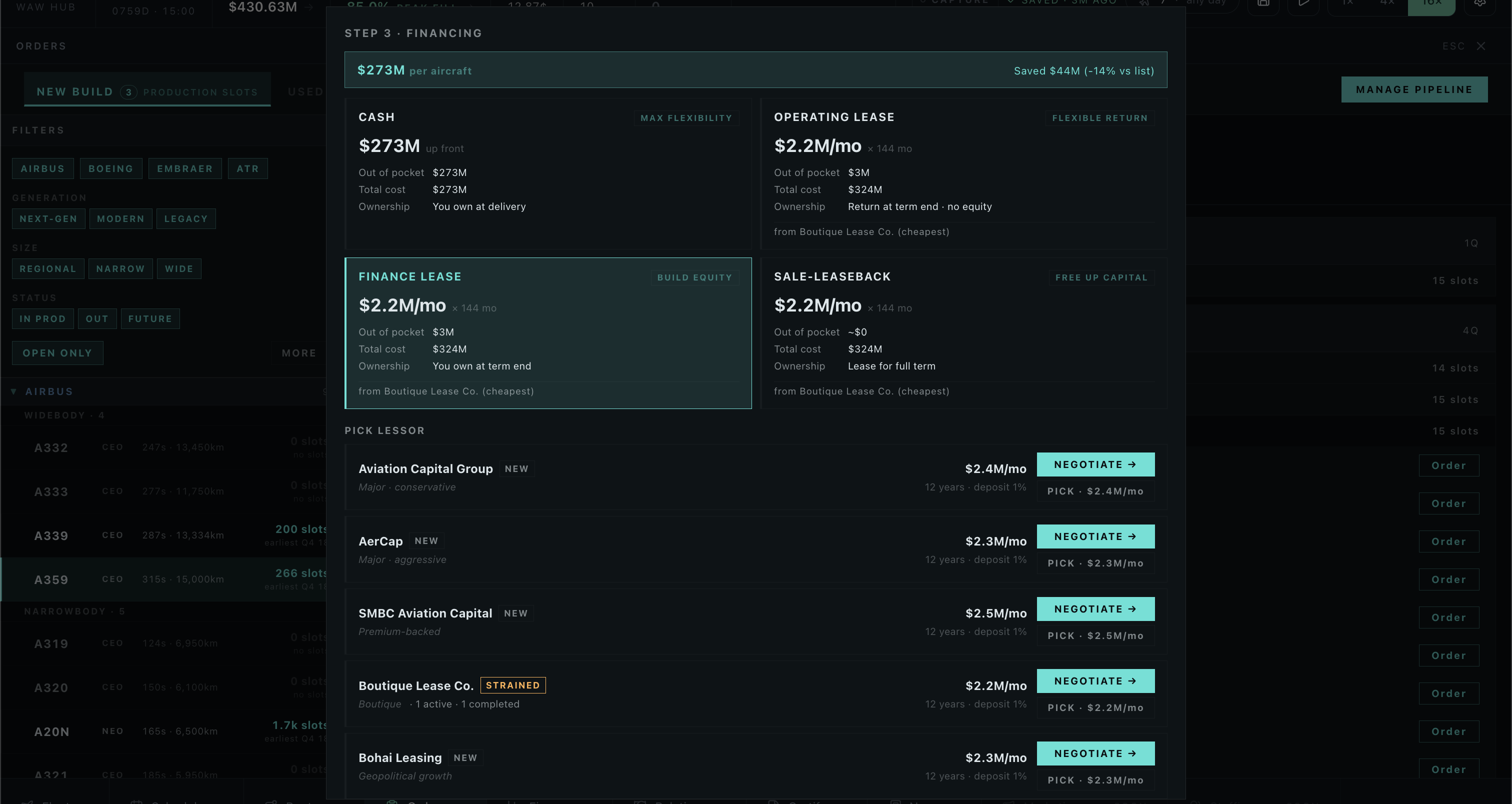Collapse the AIRBUS group triangle
The image size is (1512, 804).
(x=13, y=391)
